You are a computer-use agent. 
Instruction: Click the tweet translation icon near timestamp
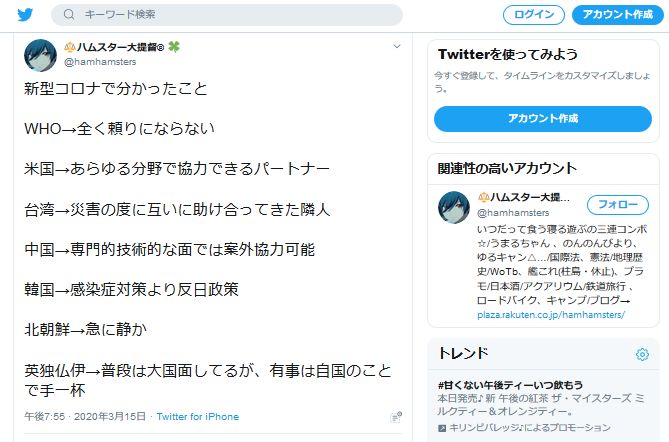pos(396,417)
